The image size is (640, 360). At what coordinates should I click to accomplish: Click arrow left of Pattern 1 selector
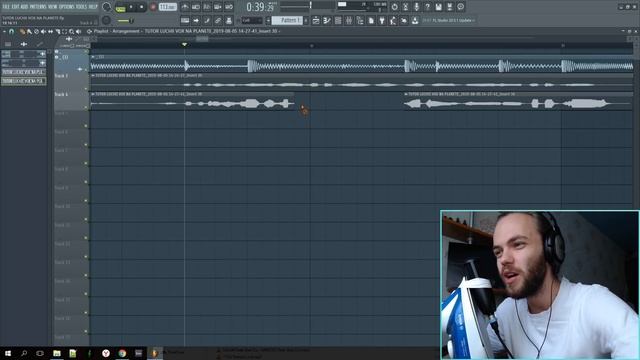(x=268, y=20)
